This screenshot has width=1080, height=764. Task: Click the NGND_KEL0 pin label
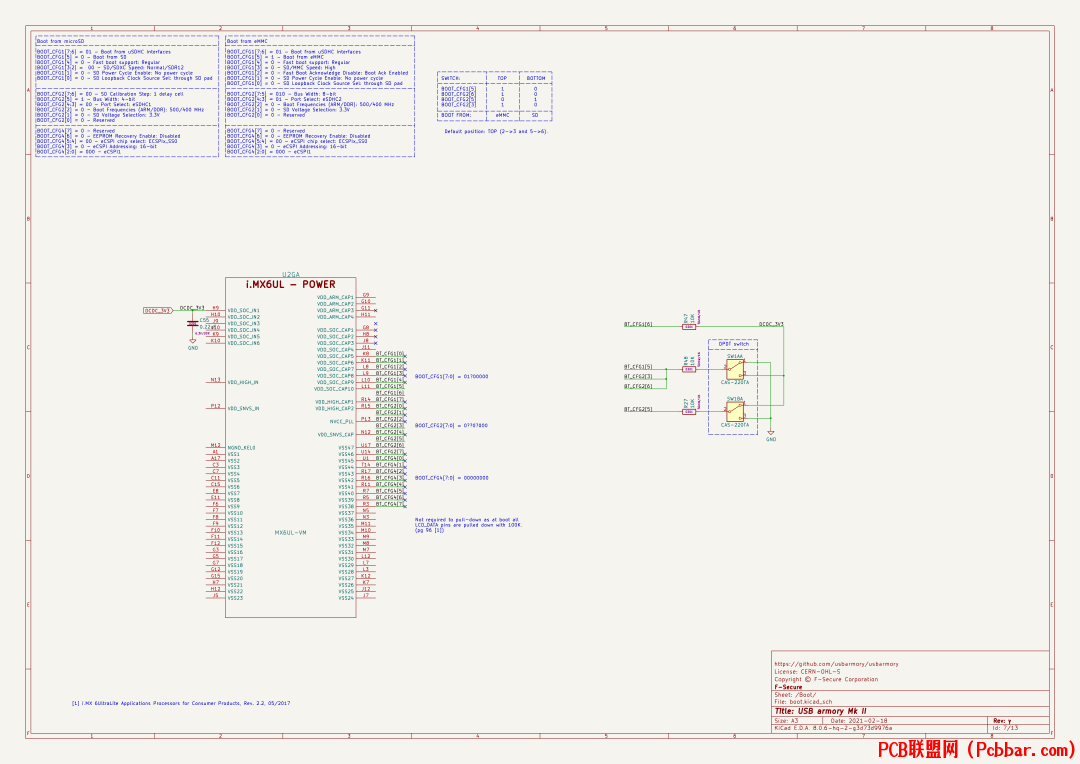(x=242, y=448)
